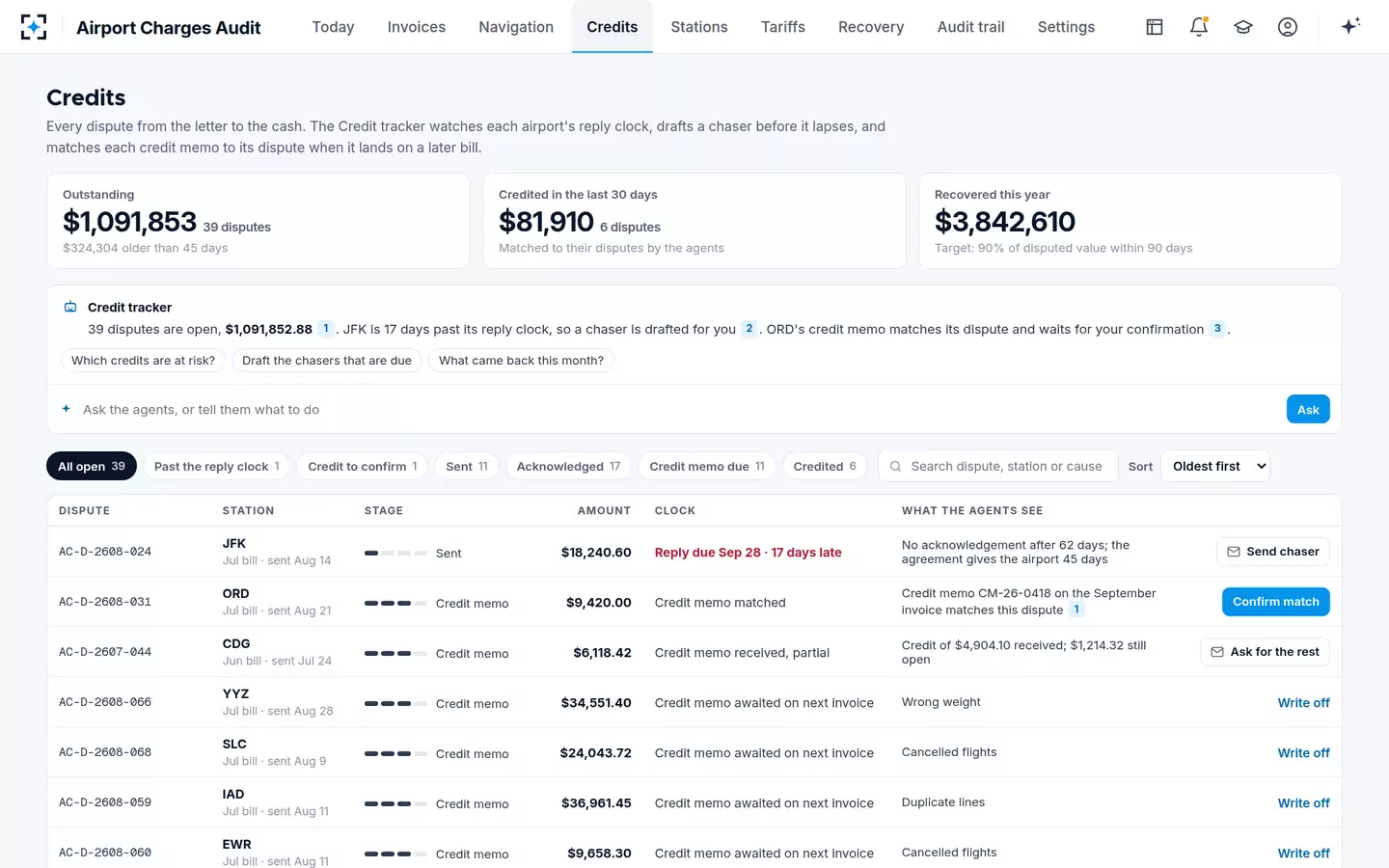Image resolution: width=1389 pixels, height=868 pixels.
Task: Open the Stations tab
Action: [699, 27]
